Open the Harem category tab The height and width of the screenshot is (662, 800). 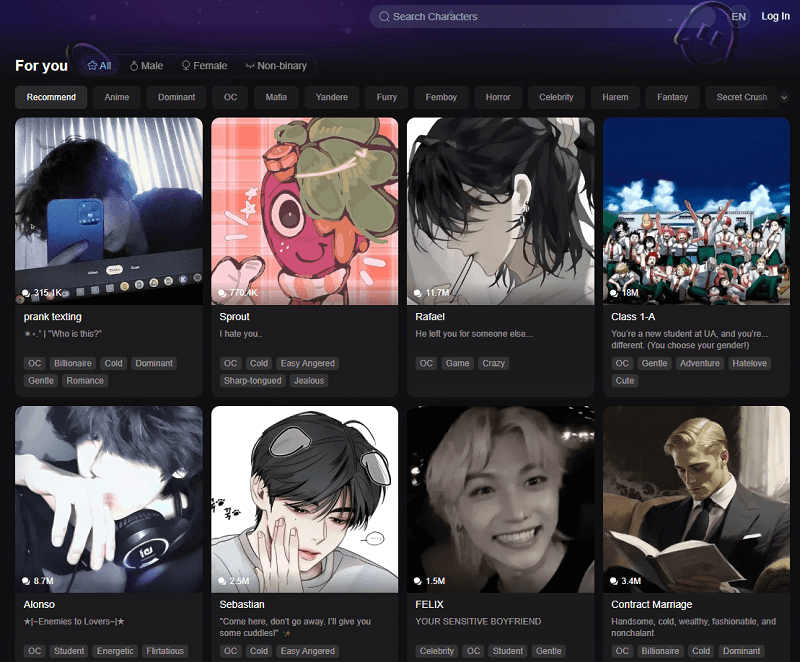pyautogui.click(x=615, y=97)
